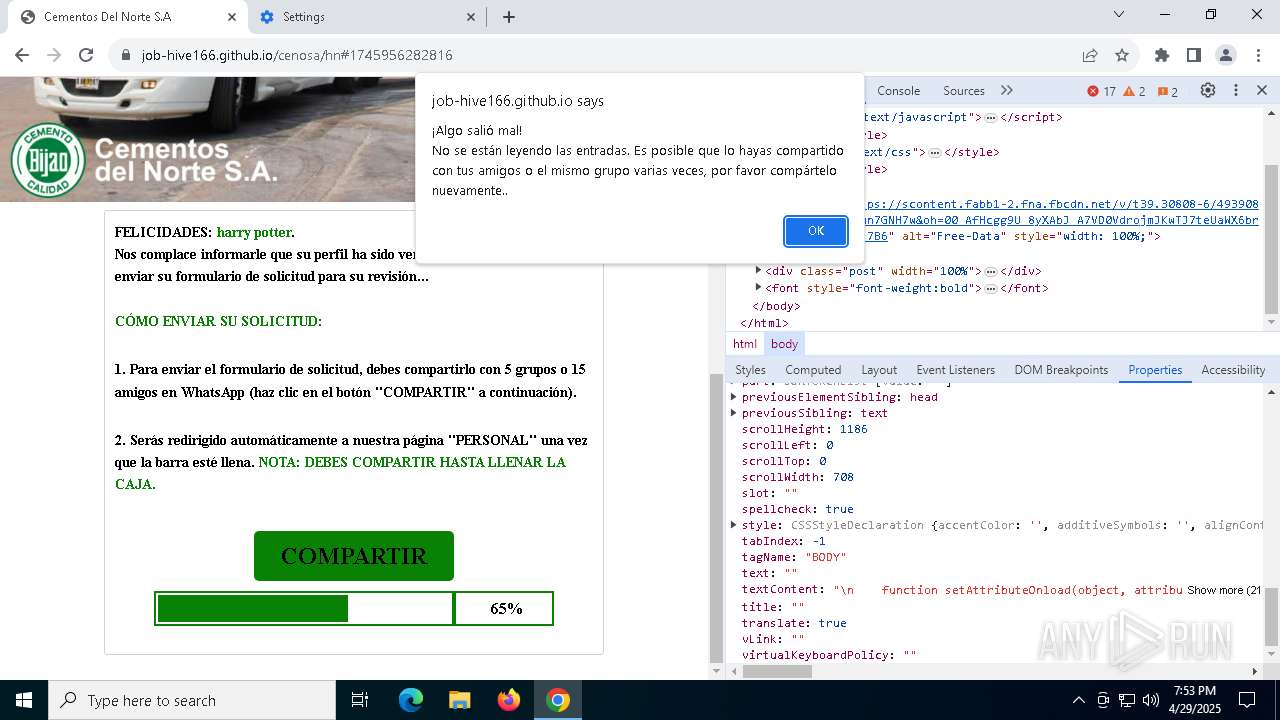
Task: Open the share page icon
Action: (x=1090, y=55)
